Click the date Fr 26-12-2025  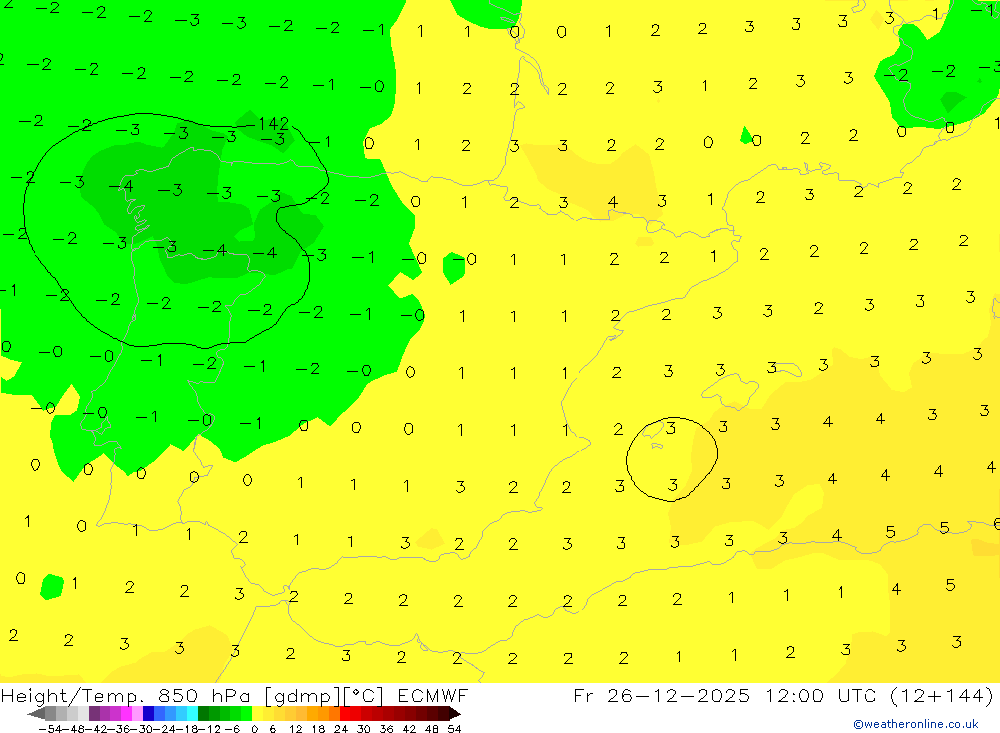(661, 695)
